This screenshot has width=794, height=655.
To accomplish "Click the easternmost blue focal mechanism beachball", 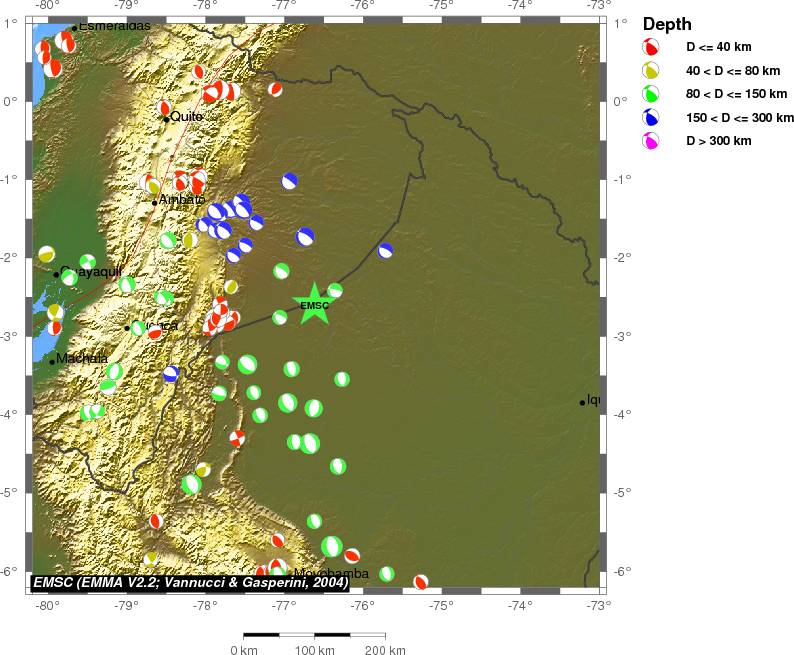I will (x=385, y=251).
